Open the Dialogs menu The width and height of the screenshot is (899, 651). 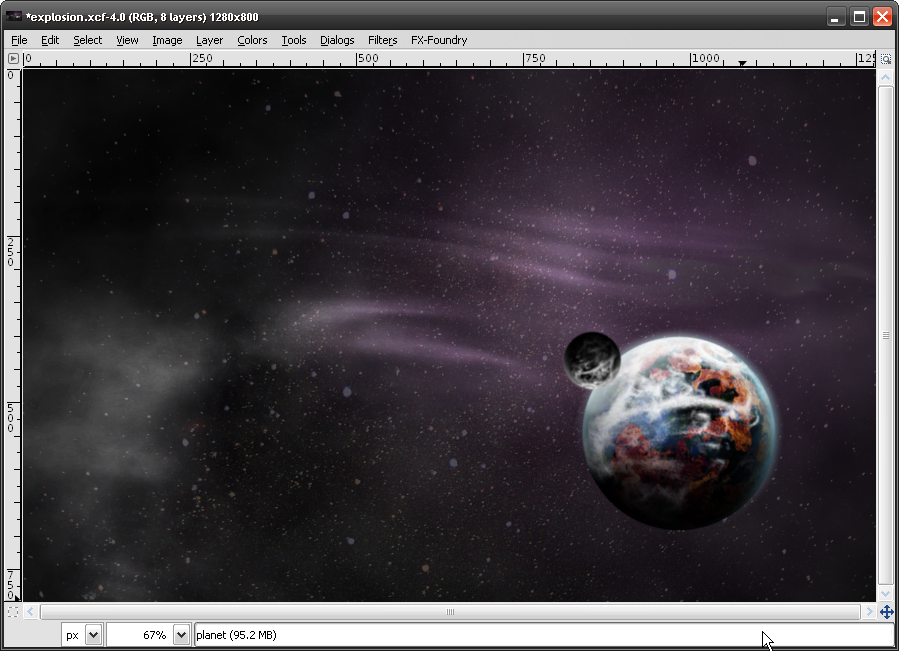(337, 40)
